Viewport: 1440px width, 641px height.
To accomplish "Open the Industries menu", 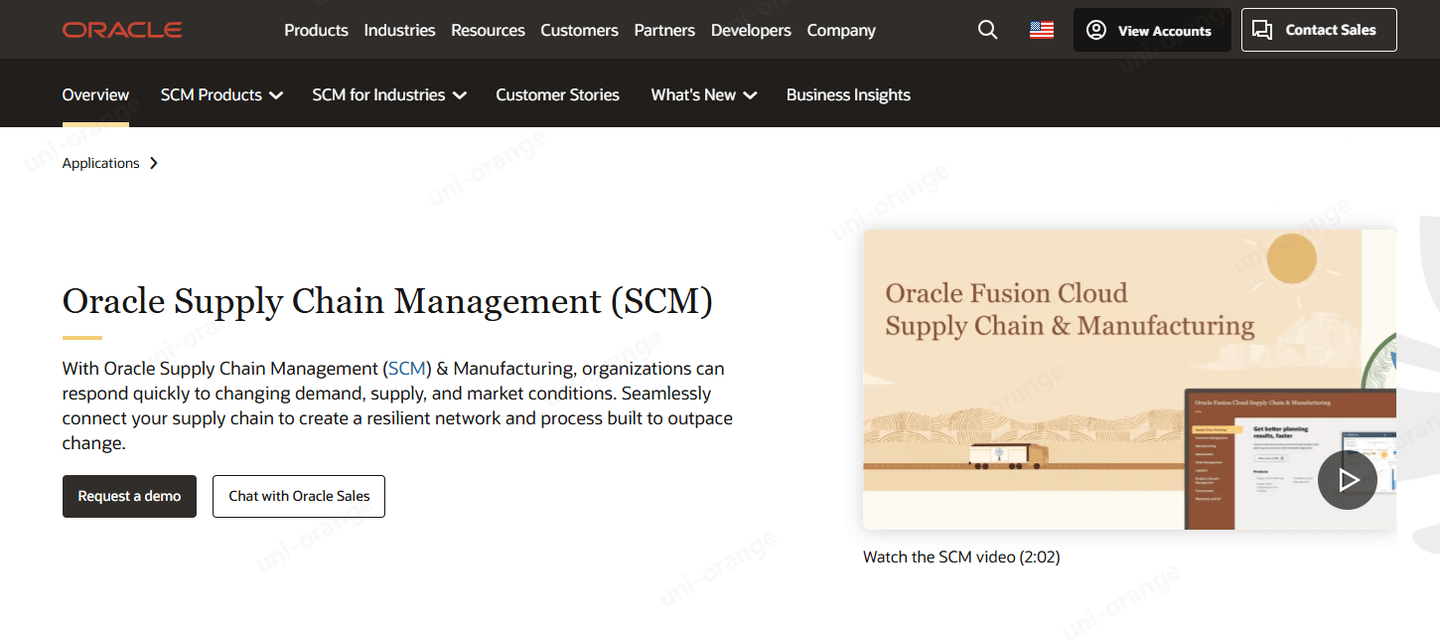I will pos(399,30).
